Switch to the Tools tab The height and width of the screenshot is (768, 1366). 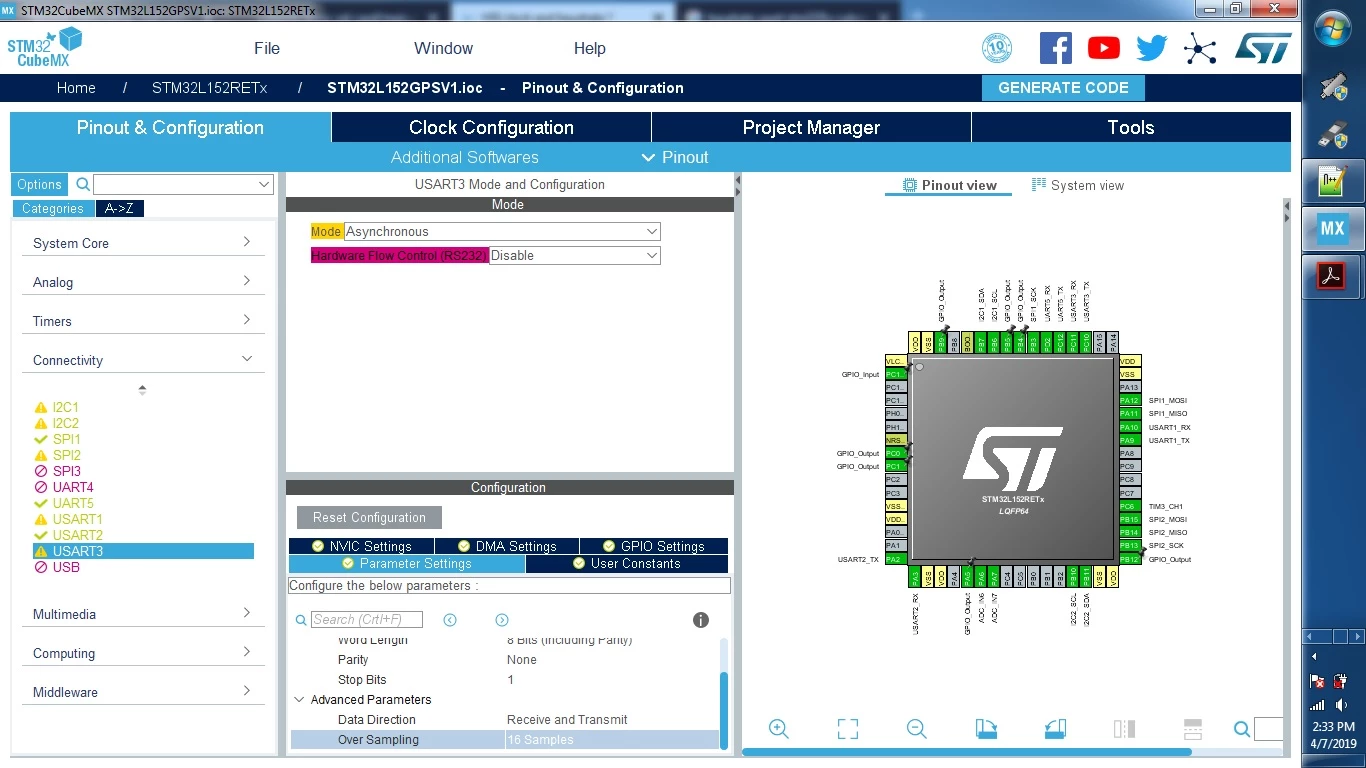point(1131,127)
